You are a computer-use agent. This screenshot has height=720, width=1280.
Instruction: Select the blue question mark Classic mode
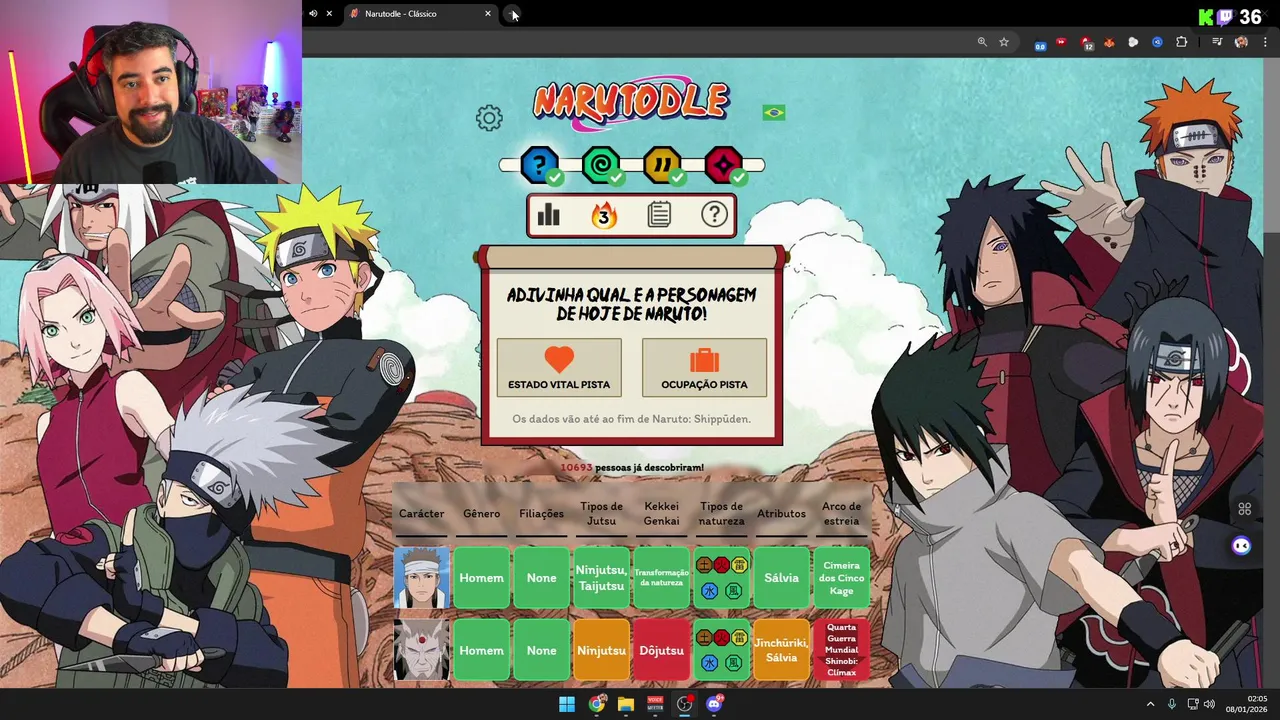(x=540, y=165)
